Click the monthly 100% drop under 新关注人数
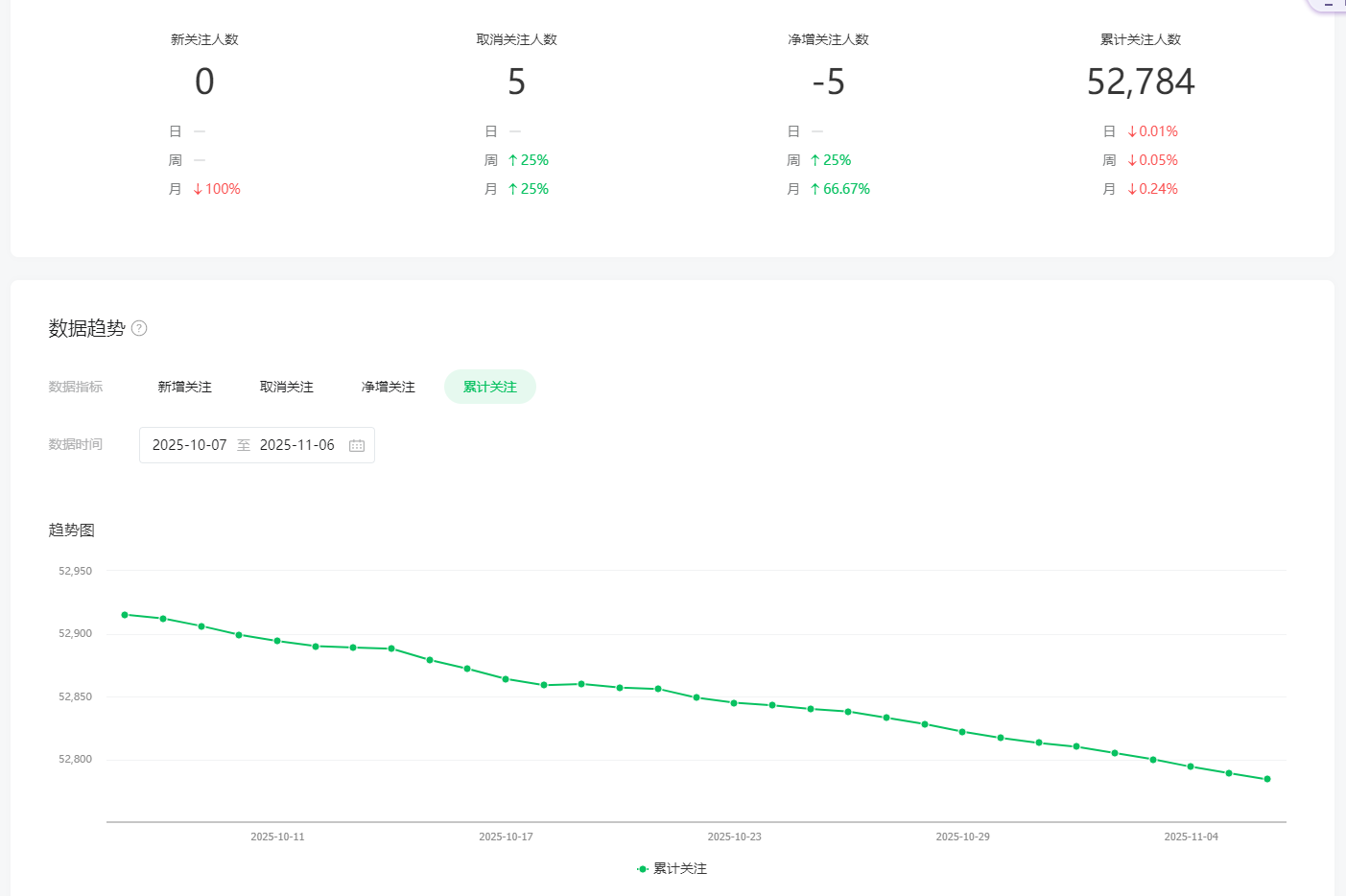 point(217,189)
